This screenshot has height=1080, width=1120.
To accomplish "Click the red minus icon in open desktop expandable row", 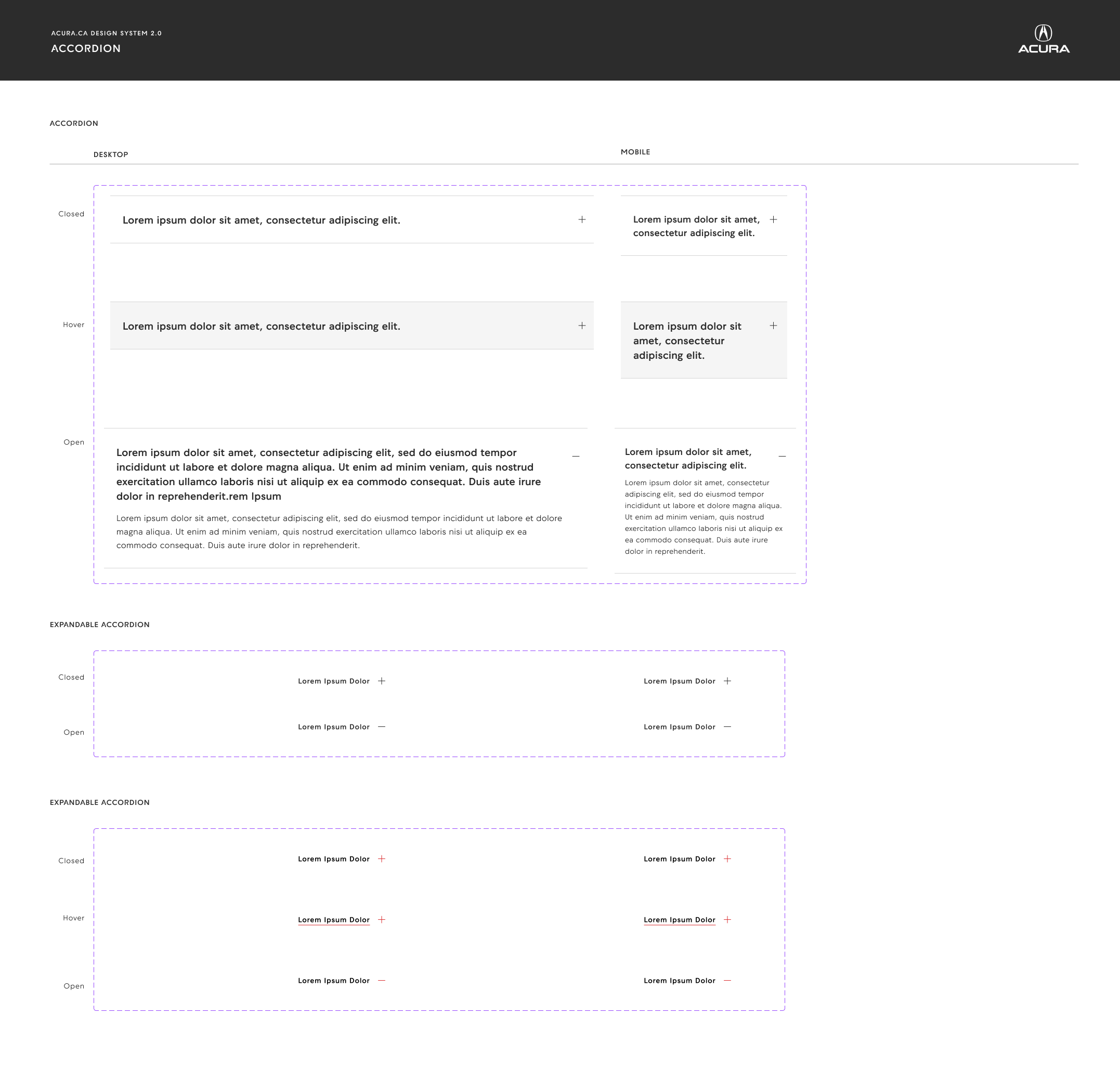I will [382, 981].
